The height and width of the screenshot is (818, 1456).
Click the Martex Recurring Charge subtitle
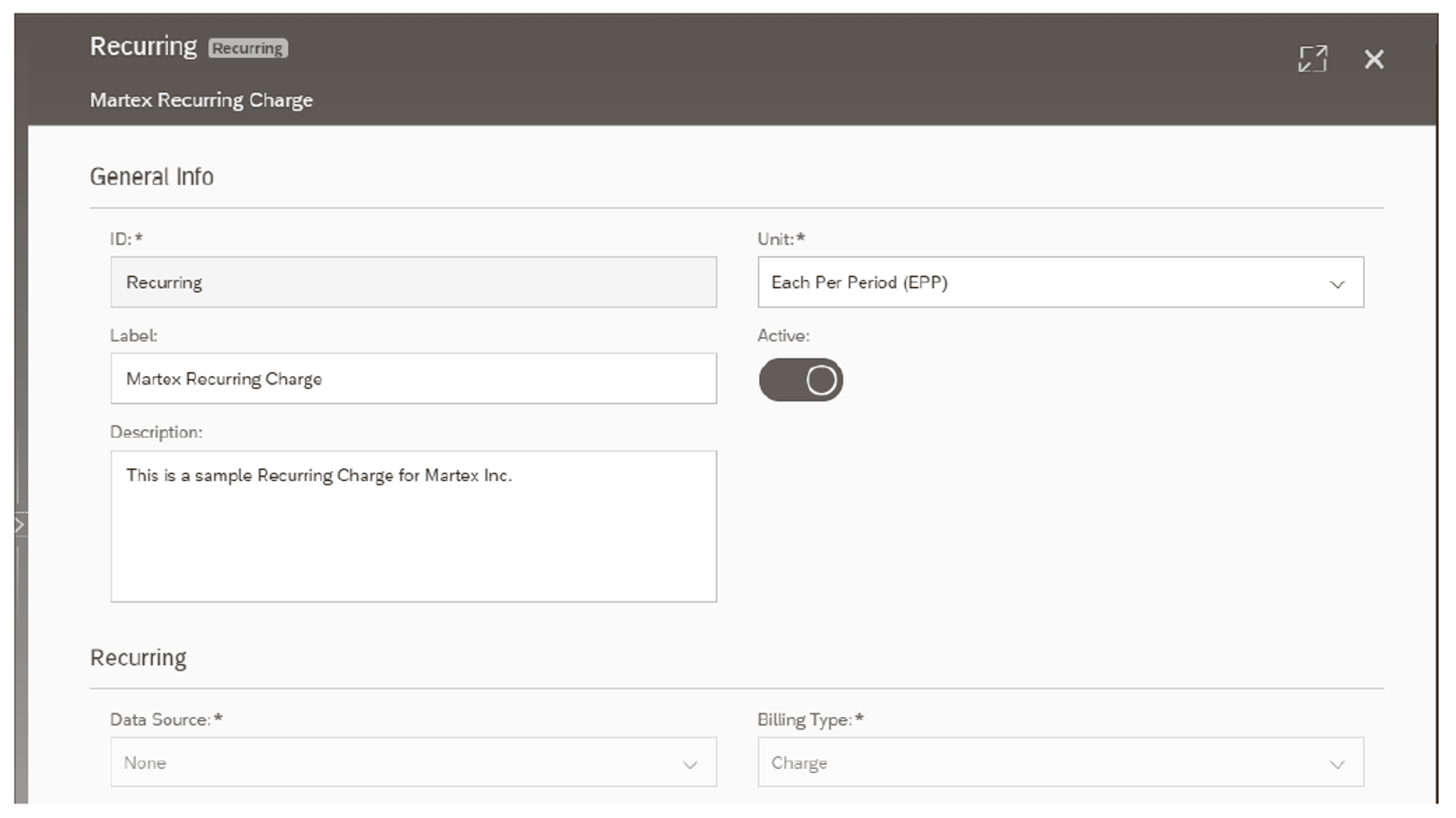[x=200, y=100]
